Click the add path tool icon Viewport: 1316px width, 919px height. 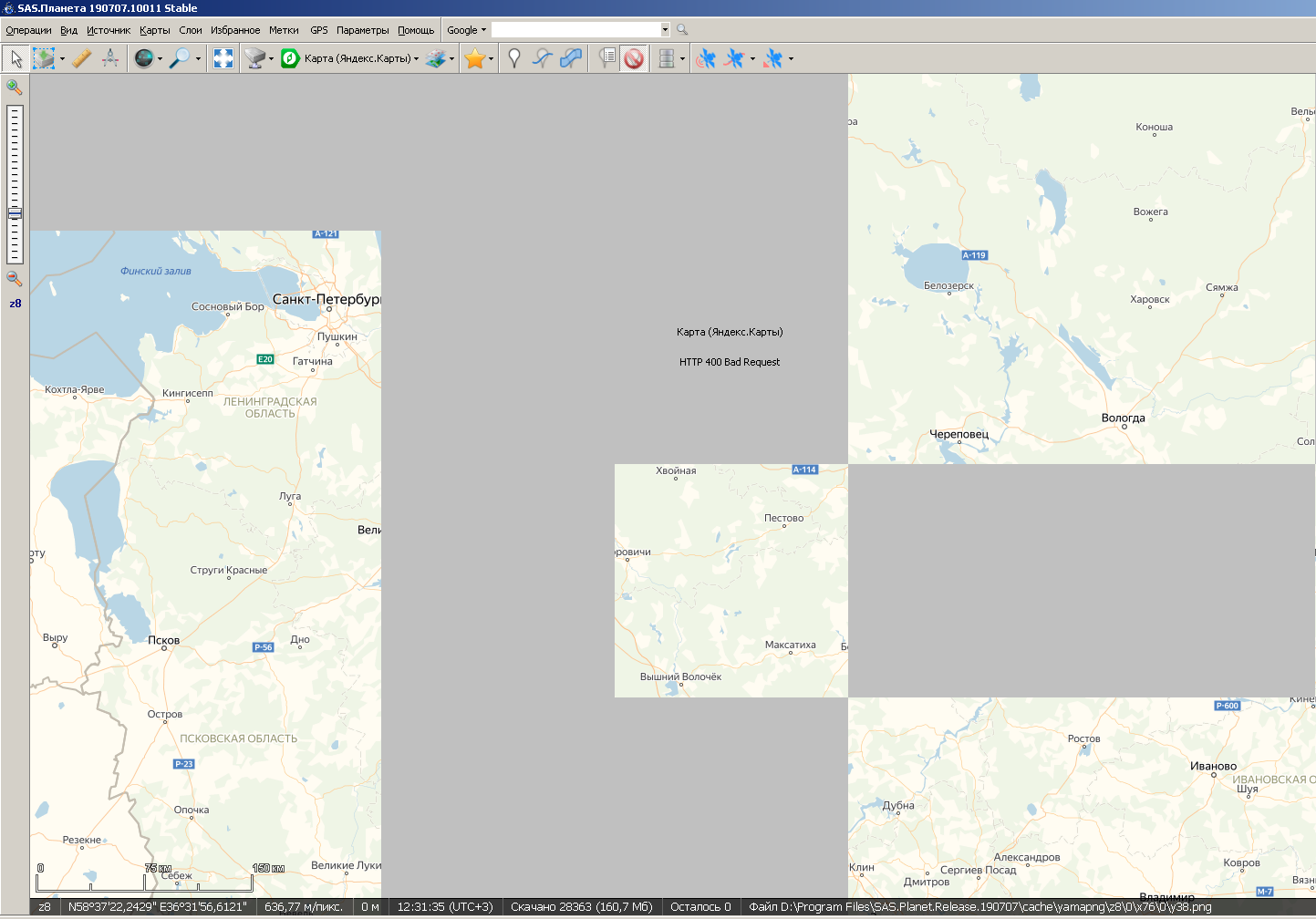543,58
